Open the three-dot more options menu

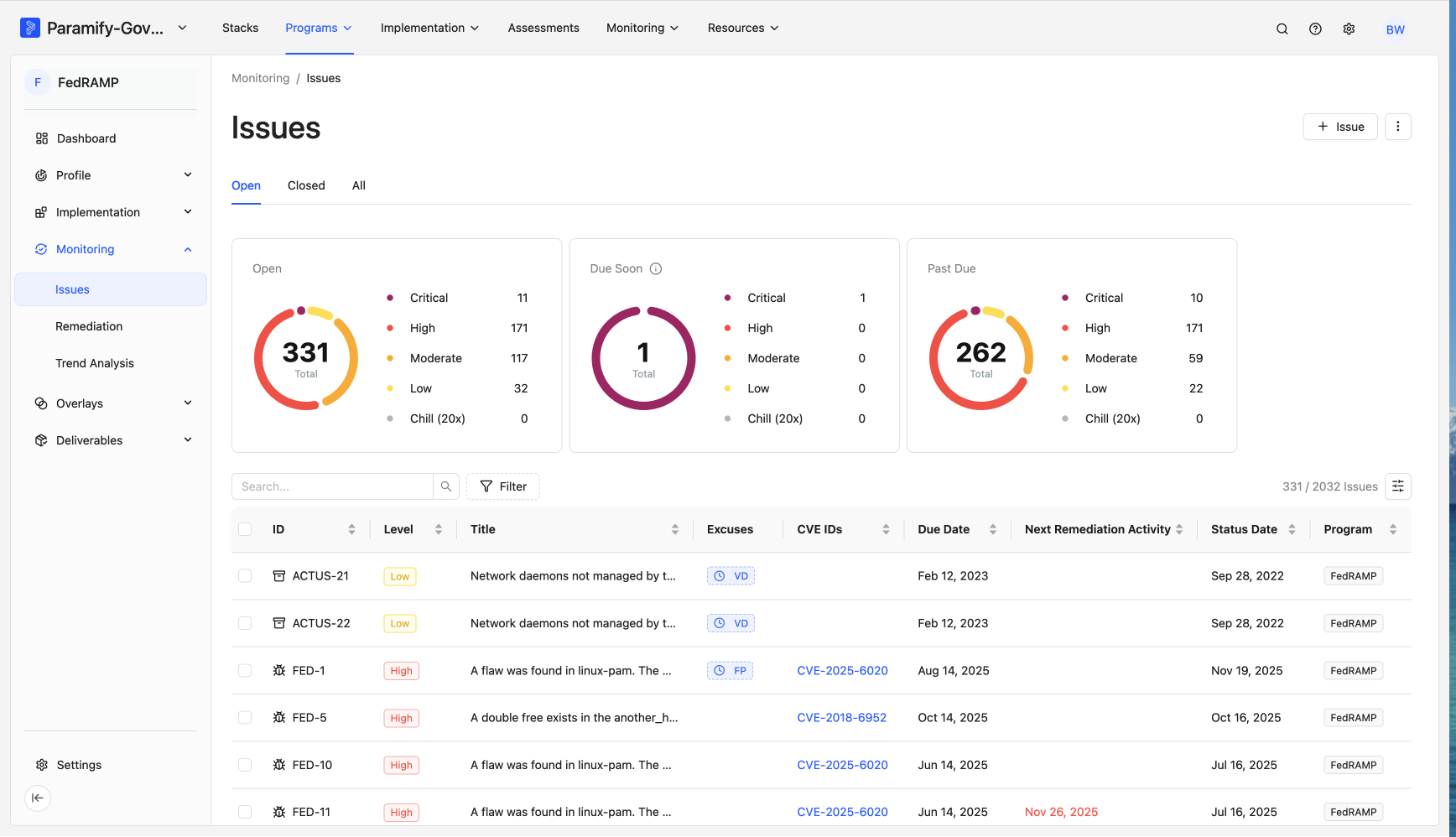[x=1398, y=127]
